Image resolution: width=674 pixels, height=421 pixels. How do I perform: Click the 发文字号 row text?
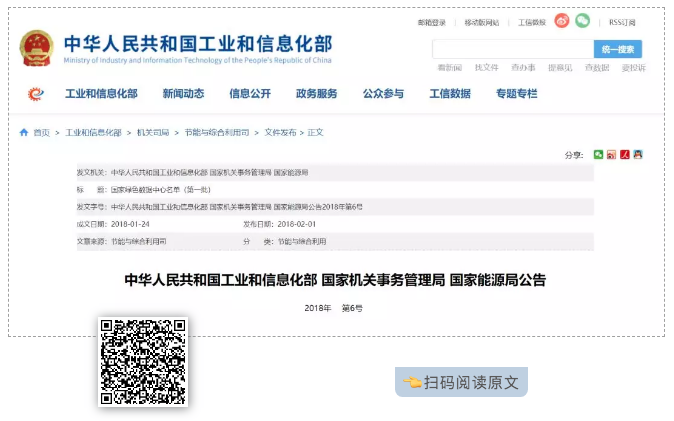tap(219, 207)
